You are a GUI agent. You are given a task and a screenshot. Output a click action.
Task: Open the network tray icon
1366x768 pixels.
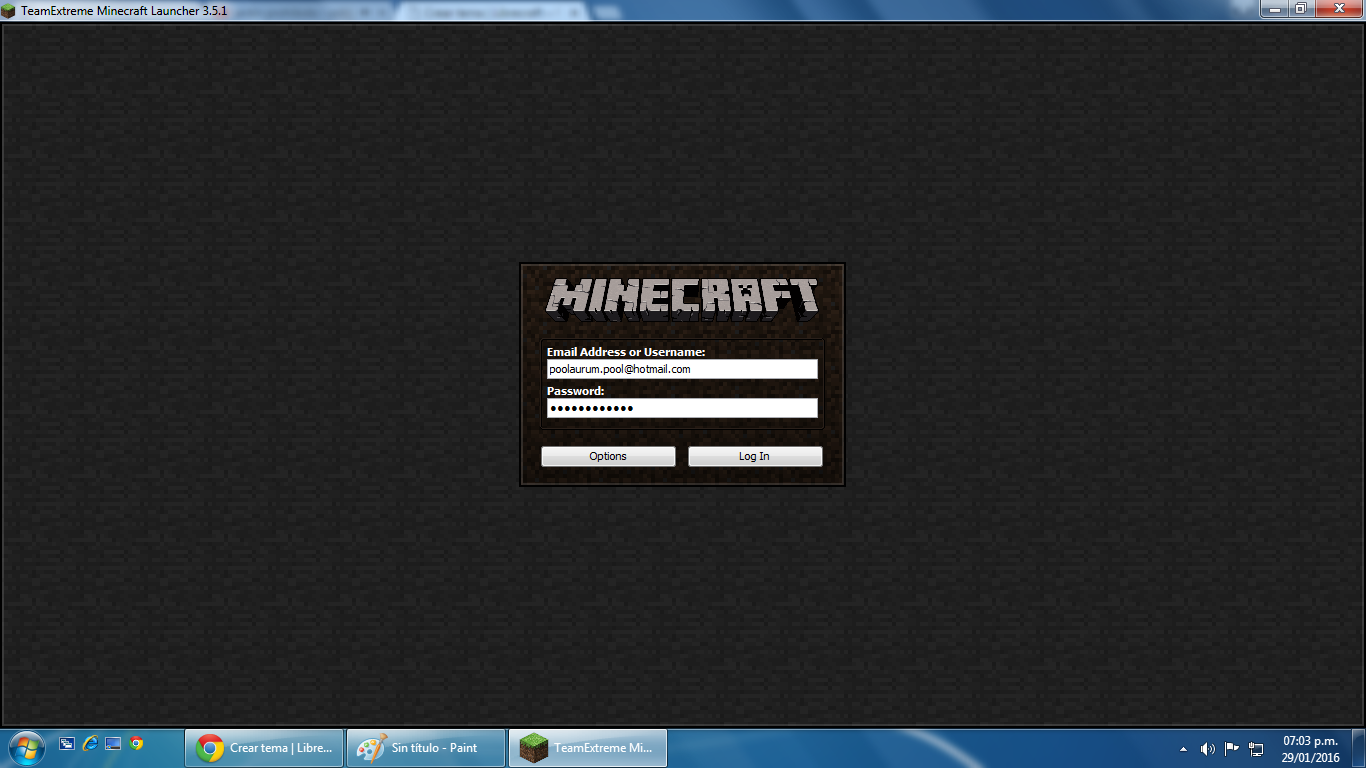click(1256, 748)
